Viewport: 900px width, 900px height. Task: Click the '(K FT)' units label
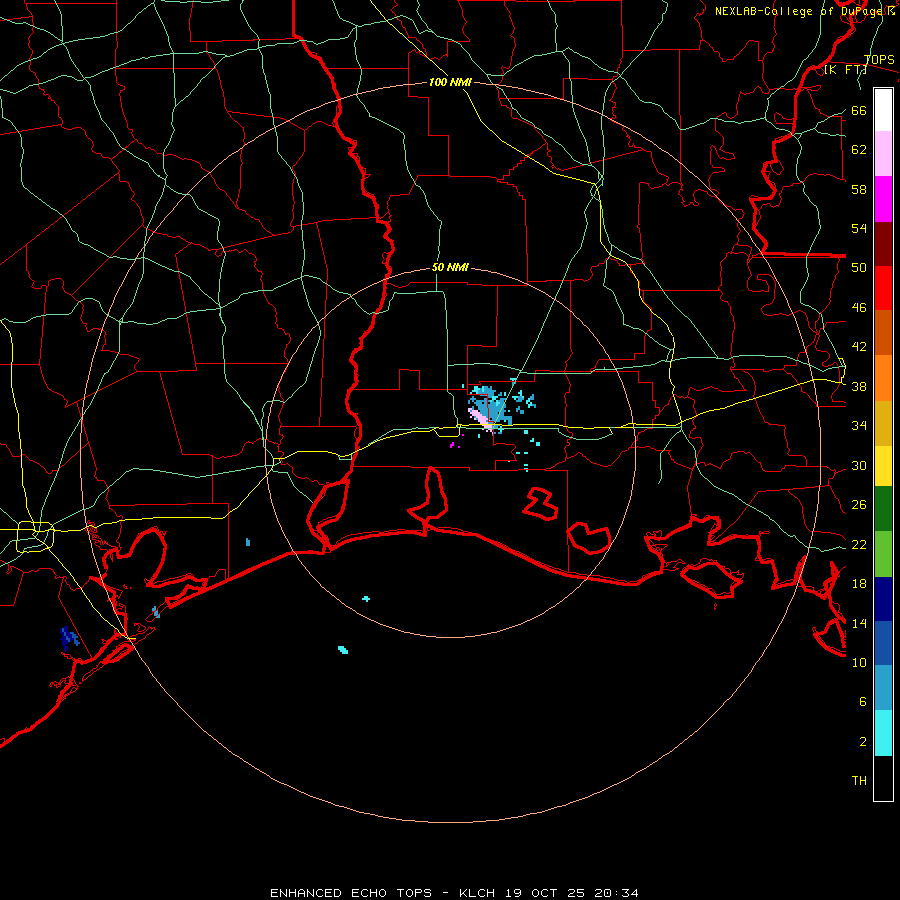tap(845, 70)
